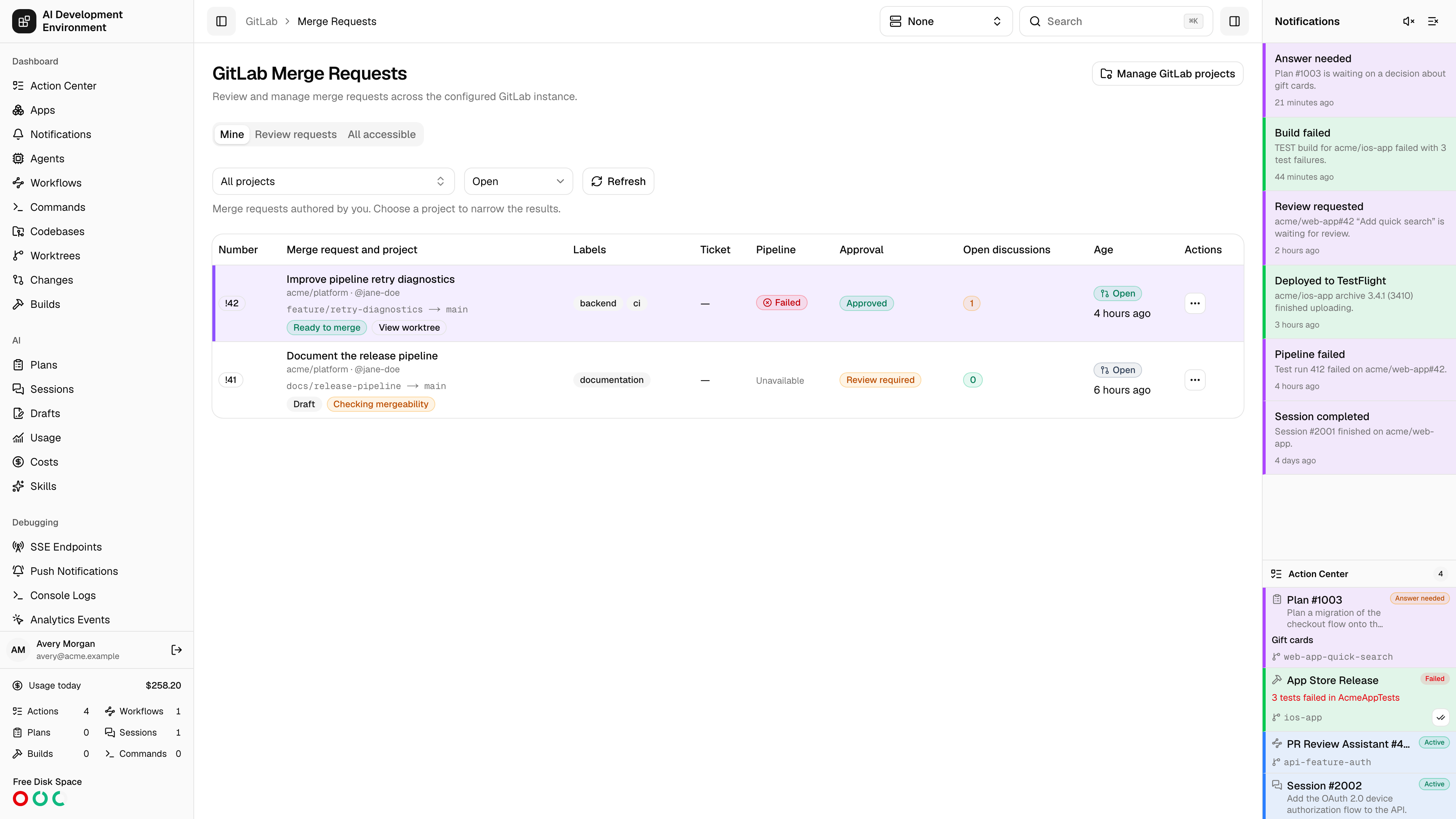The image size is (1456, 819).
Task: Open the Answer needed notification
Action: (1359, 80)
